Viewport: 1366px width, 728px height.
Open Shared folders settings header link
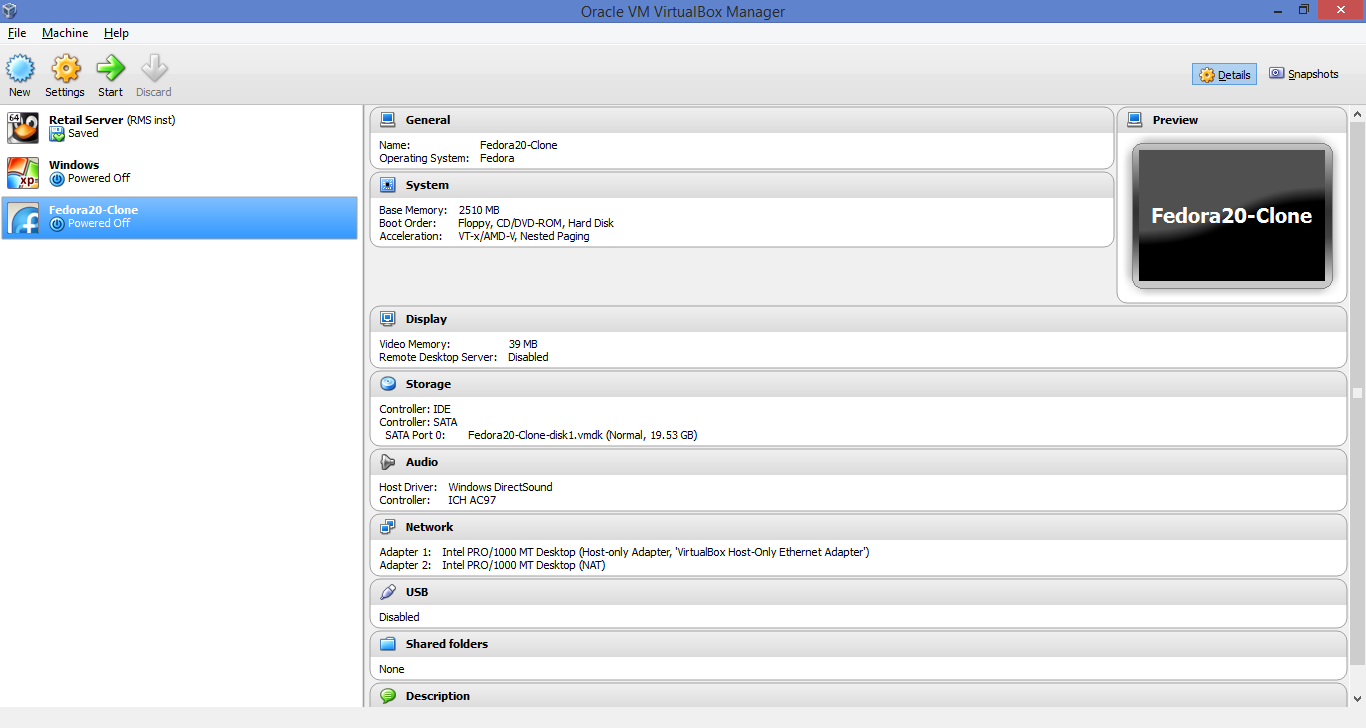[x=447, y=644]
